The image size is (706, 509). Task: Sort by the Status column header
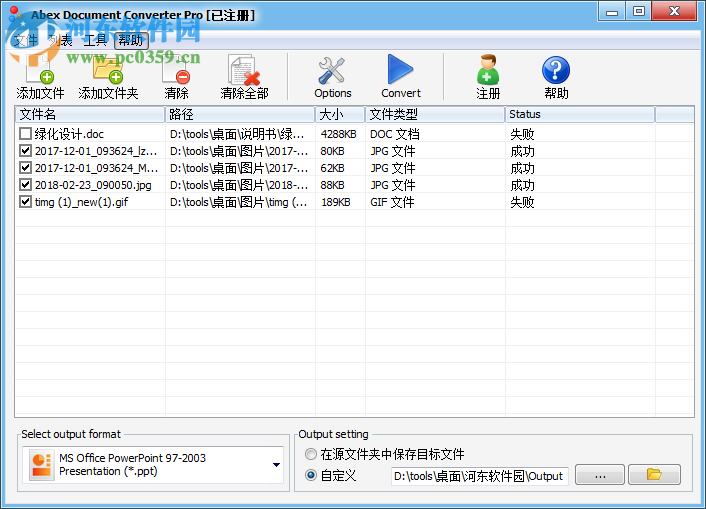pos(580,114)
